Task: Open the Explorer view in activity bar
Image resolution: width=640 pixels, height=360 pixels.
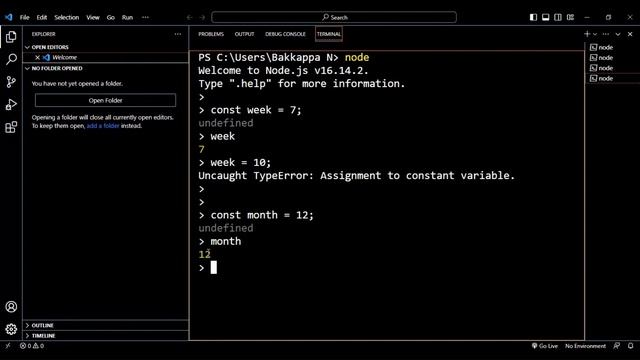Action: [x=11, y=37]
